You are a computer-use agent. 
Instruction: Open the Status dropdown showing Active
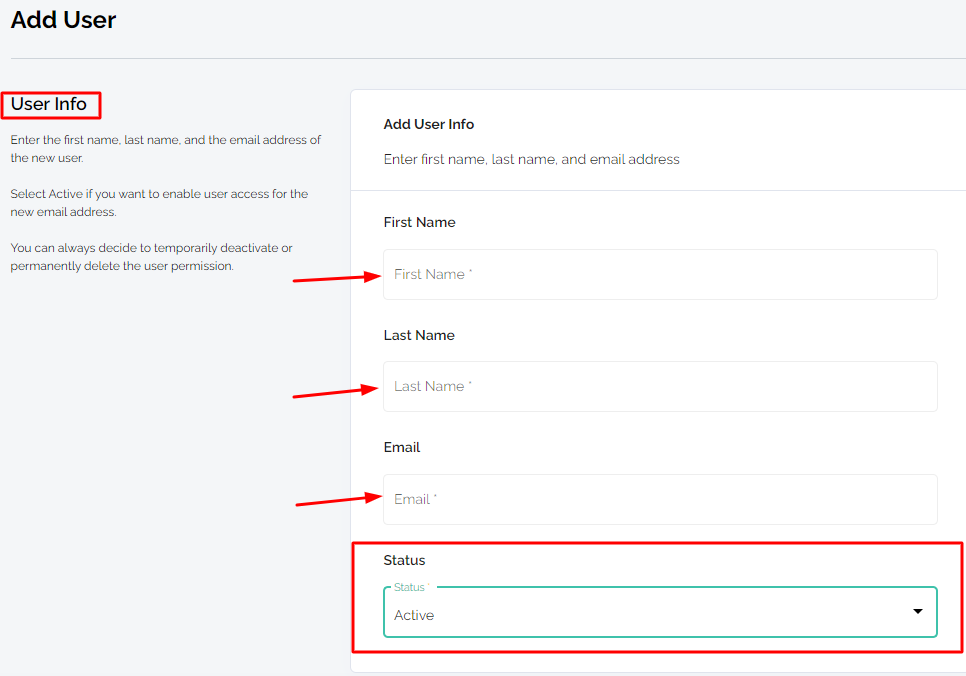[x=660, y=612]
